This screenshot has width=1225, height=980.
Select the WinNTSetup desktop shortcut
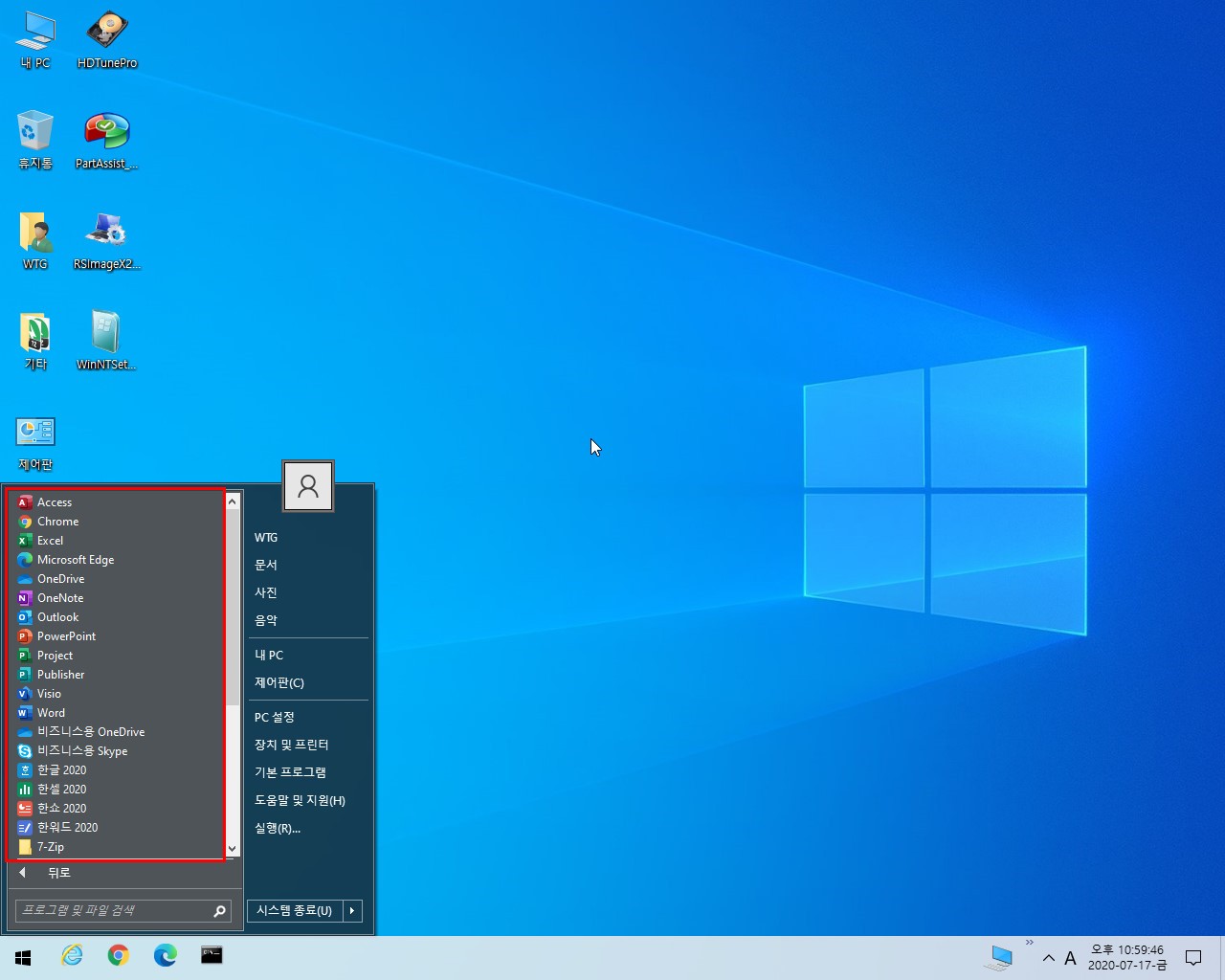pos(107,342)
